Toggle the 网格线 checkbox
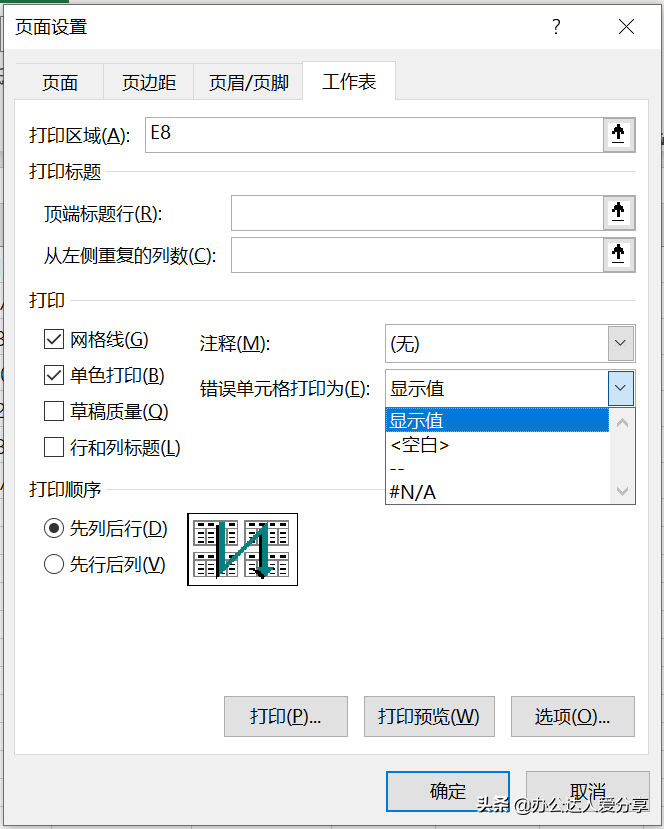This screenshot has height=829, width=664. (54, 340)
